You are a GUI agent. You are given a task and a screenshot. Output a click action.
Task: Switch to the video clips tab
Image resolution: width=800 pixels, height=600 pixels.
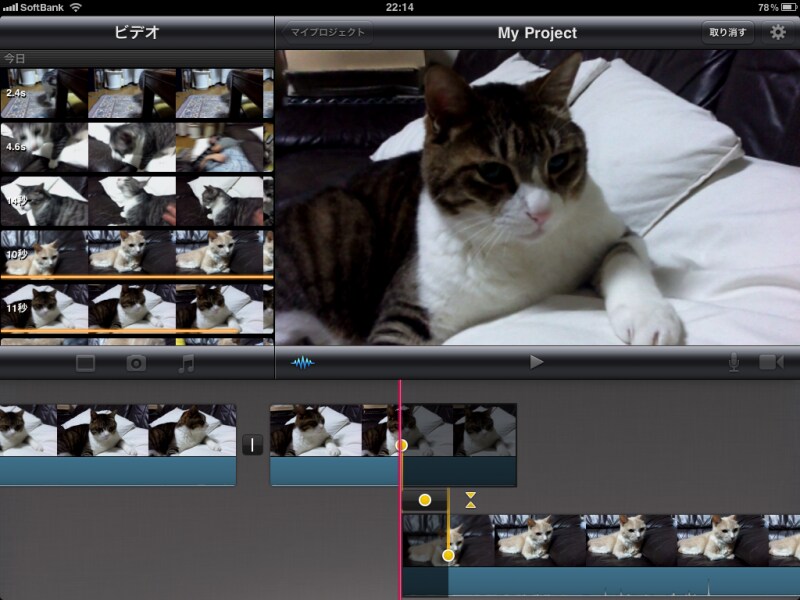point(86,363)
